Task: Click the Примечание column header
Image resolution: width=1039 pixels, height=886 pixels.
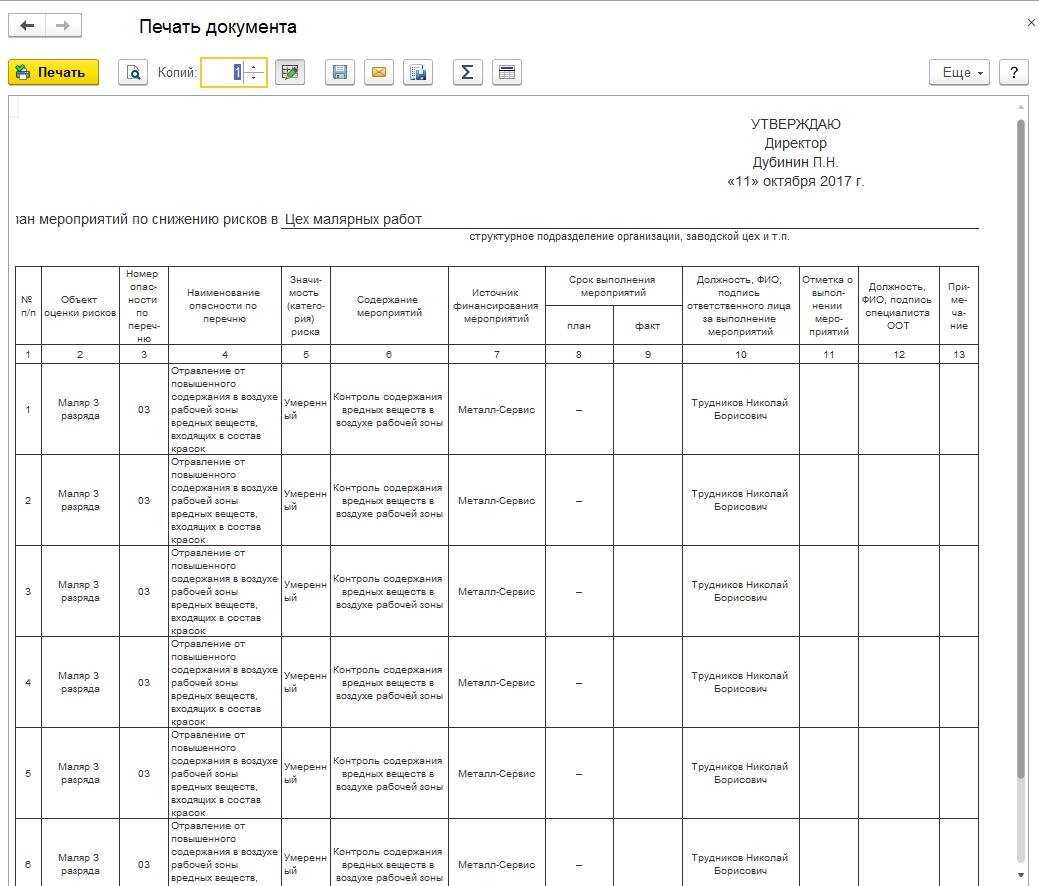Action: 958,306
